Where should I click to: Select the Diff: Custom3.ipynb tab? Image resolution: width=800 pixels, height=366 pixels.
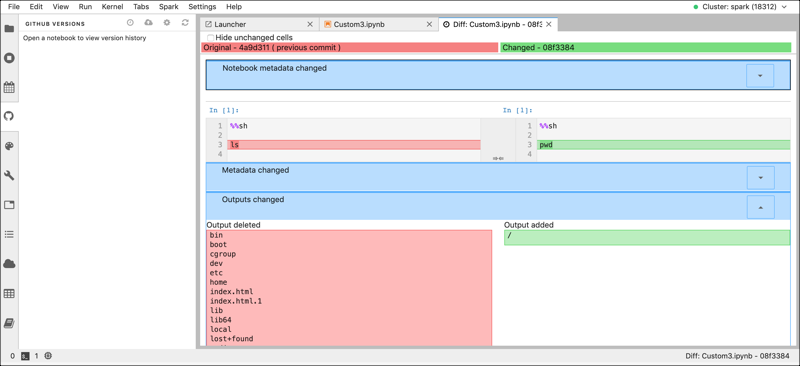click(498, 24)
